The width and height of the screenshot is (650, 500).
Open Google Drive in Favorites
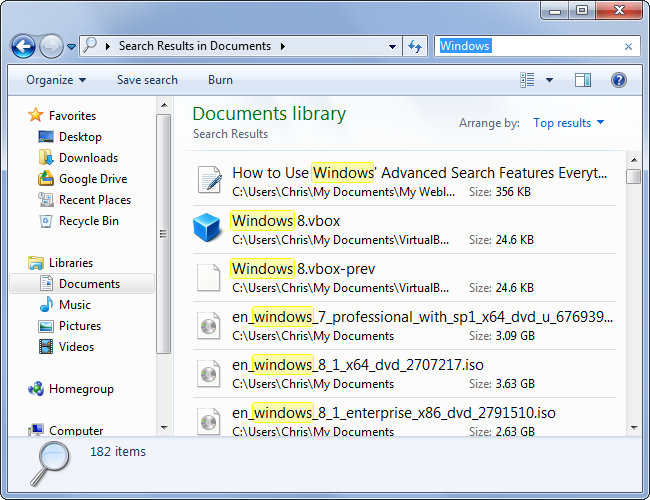92,179
